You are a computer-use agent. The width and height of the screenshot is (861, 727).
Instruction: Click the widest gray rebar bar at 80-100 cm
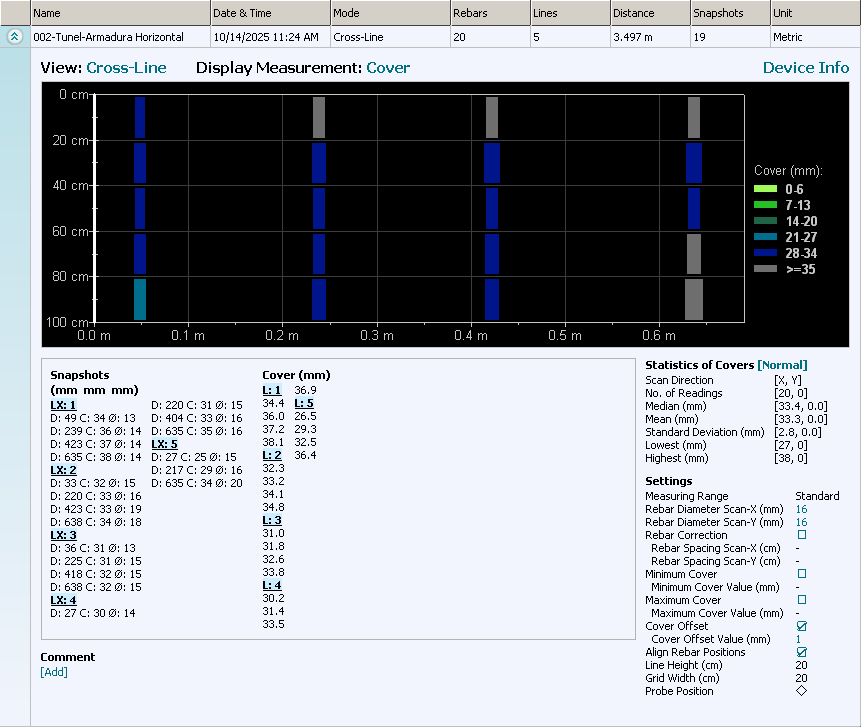[x=694, y=299]
